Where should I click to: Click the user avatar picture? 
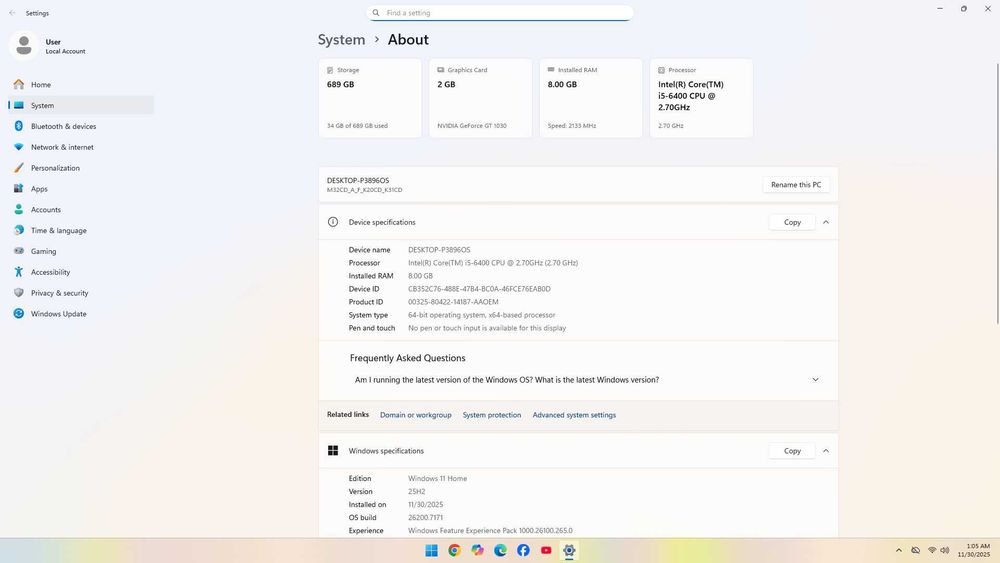pyautogui.click(x=24, y=46)
